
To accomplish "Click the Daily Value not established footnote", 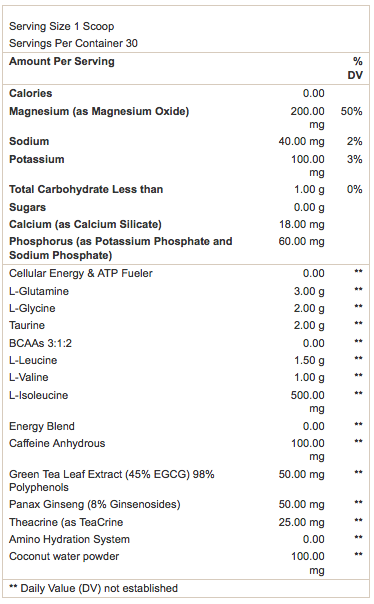I will point(94,588).
